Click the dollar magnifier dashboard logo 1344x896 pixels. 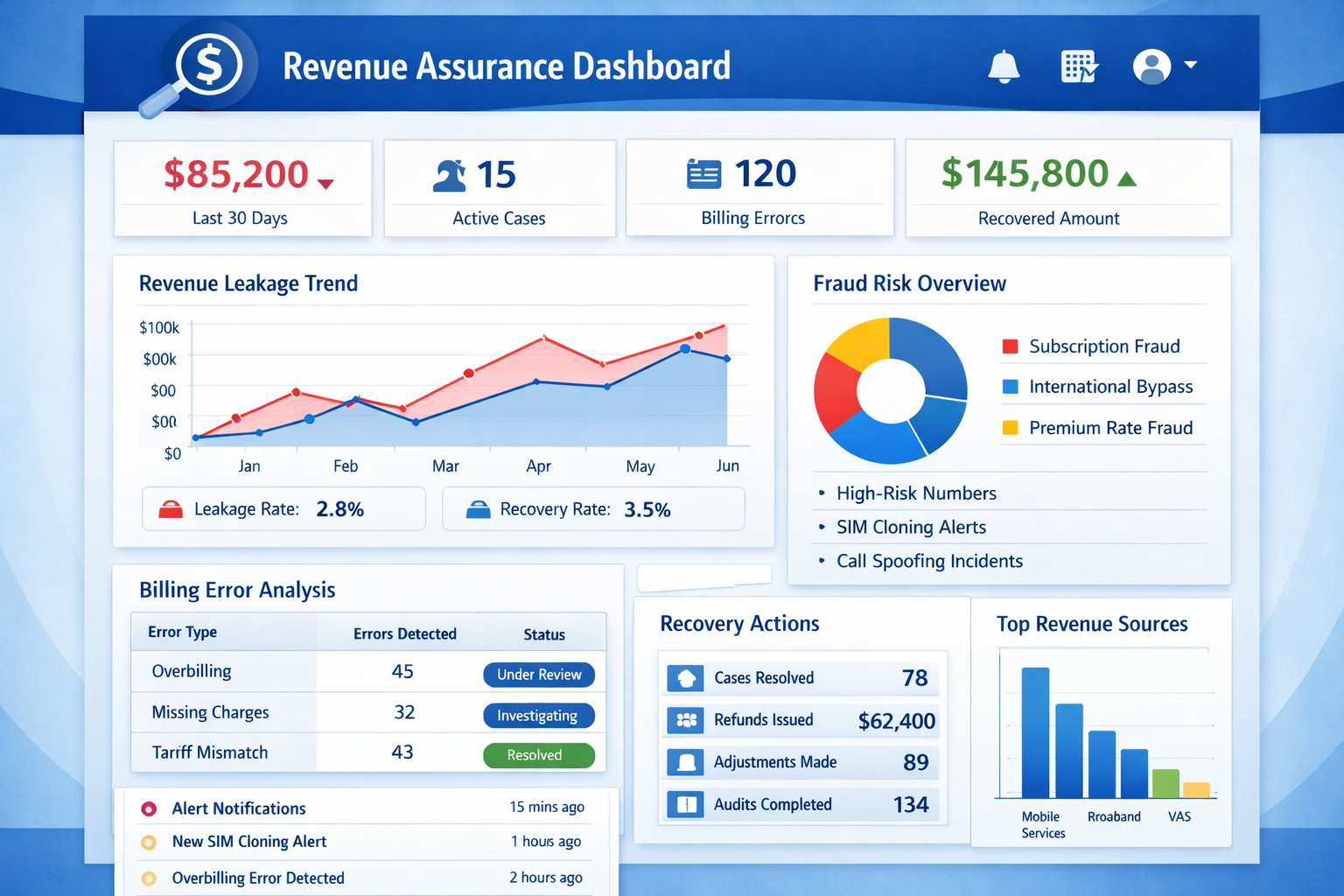tap(199, 68)
